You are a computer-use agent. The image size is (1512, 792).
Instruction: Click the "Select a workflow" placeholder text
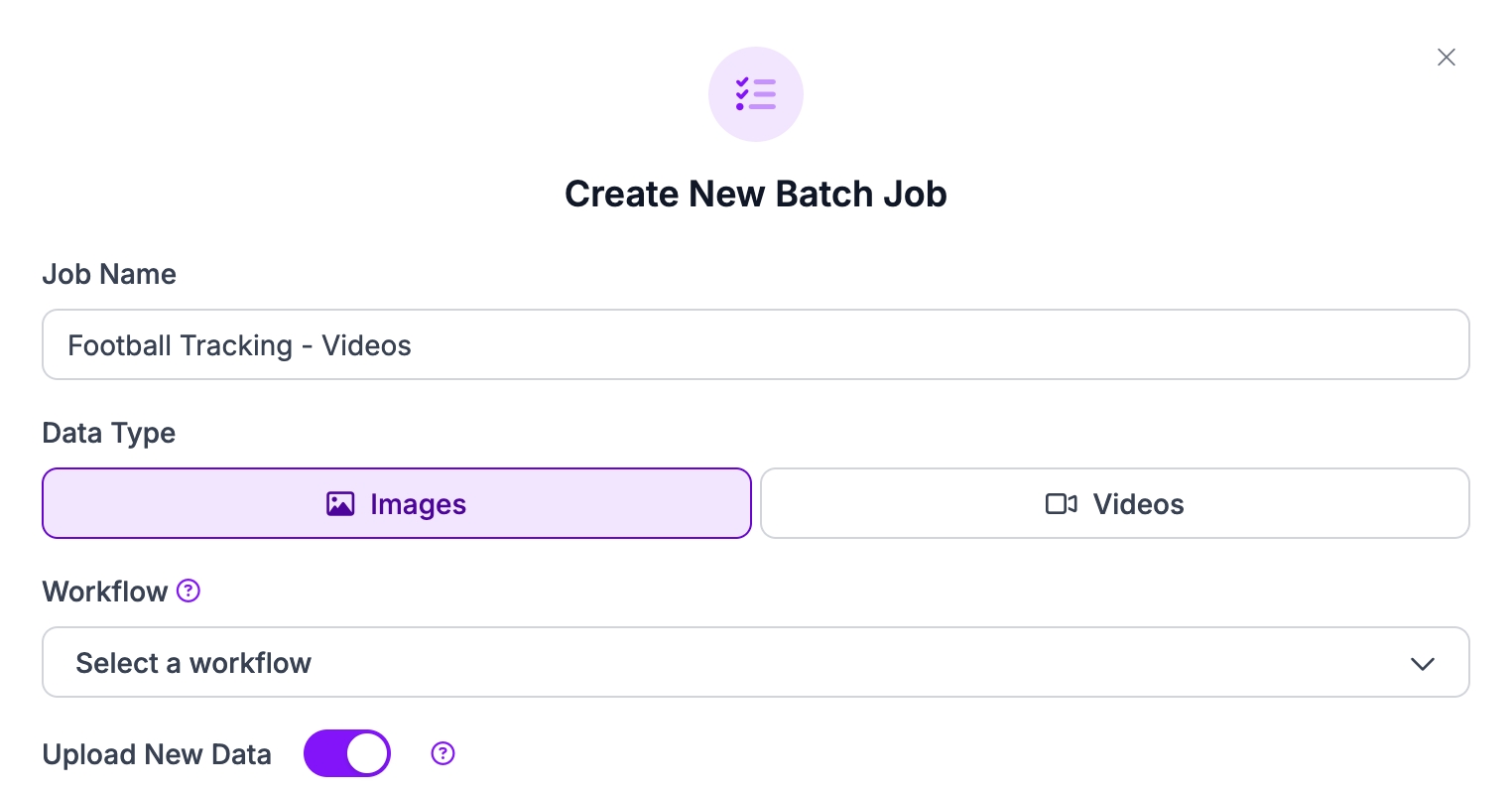click(x=193, y=663)
